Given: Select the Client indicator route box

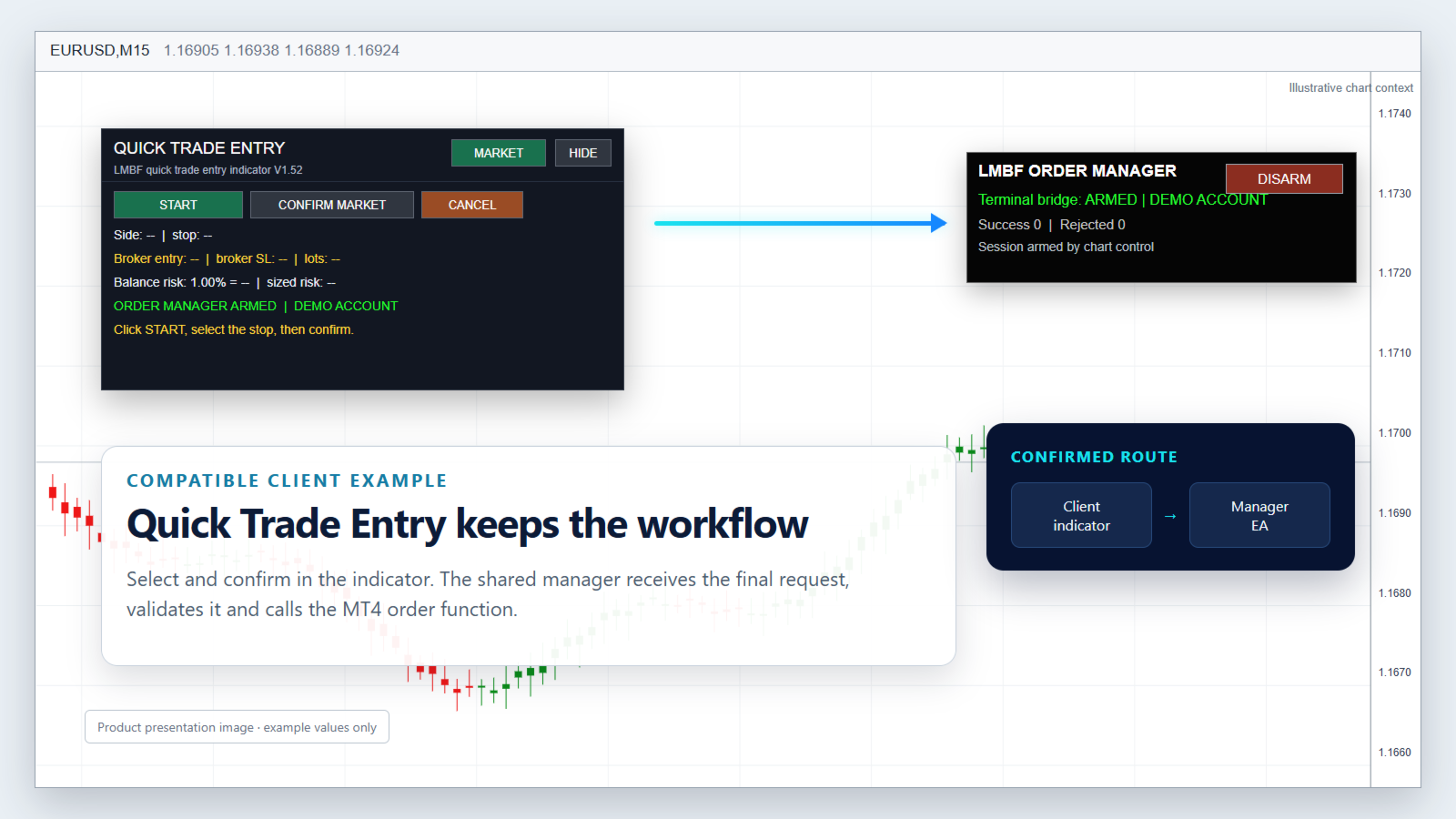Looking at the screenshot, I should [x=1081, y=515].
